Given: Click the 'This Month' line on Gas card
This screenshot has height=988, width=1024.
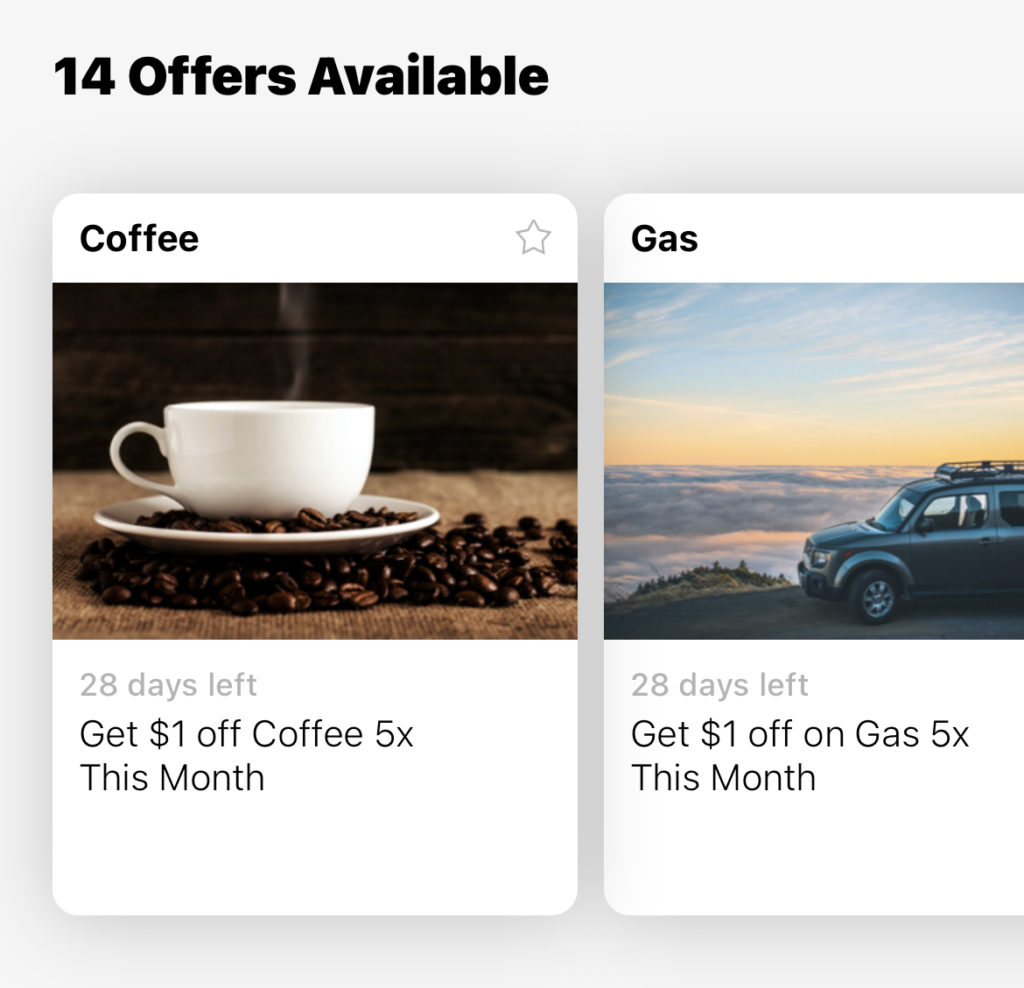Looking at the screenshot, I should click(723, 778).
